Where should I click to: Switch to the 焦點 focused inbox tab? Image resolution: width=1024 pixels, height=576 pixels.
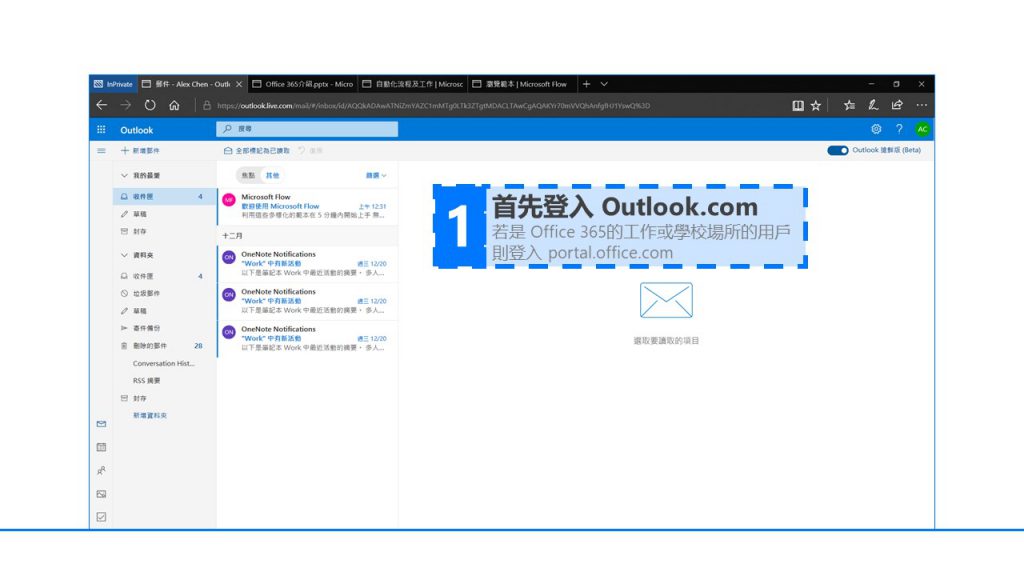pyautogui.click(x=248, y=176)
